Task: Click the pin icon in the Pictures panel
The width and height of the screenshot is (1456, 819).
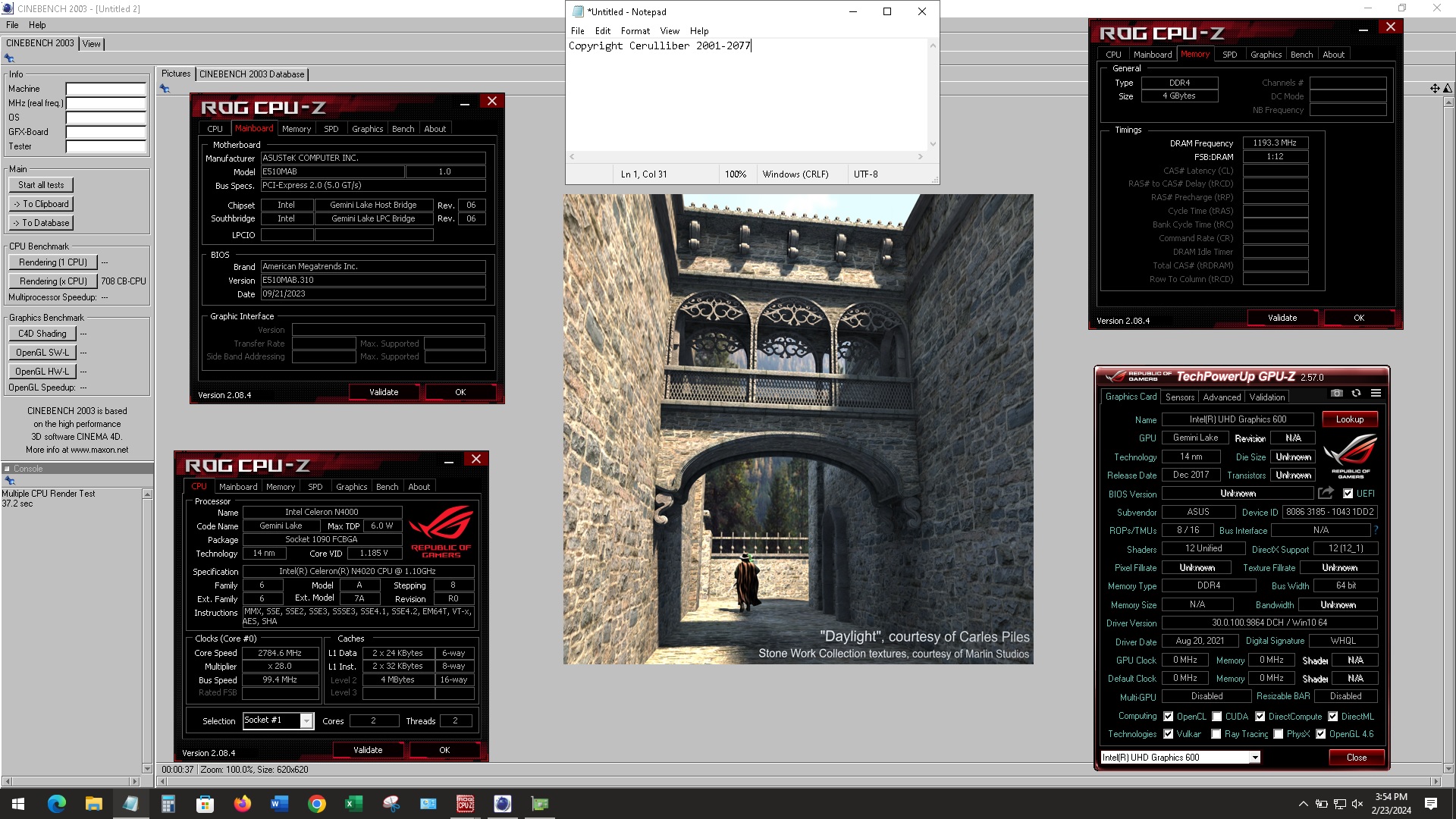Action: [165, 89]
